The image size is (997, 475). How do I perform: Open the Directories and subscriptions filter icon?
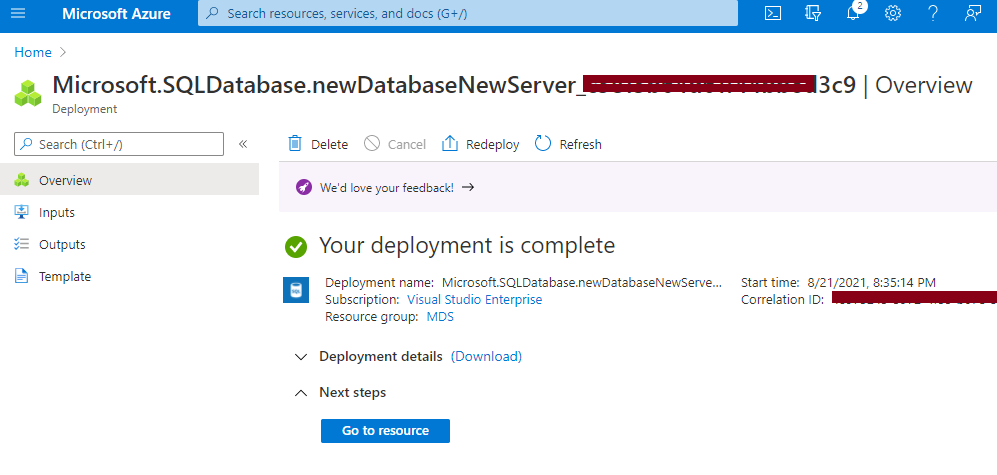(x=812, y=14)
